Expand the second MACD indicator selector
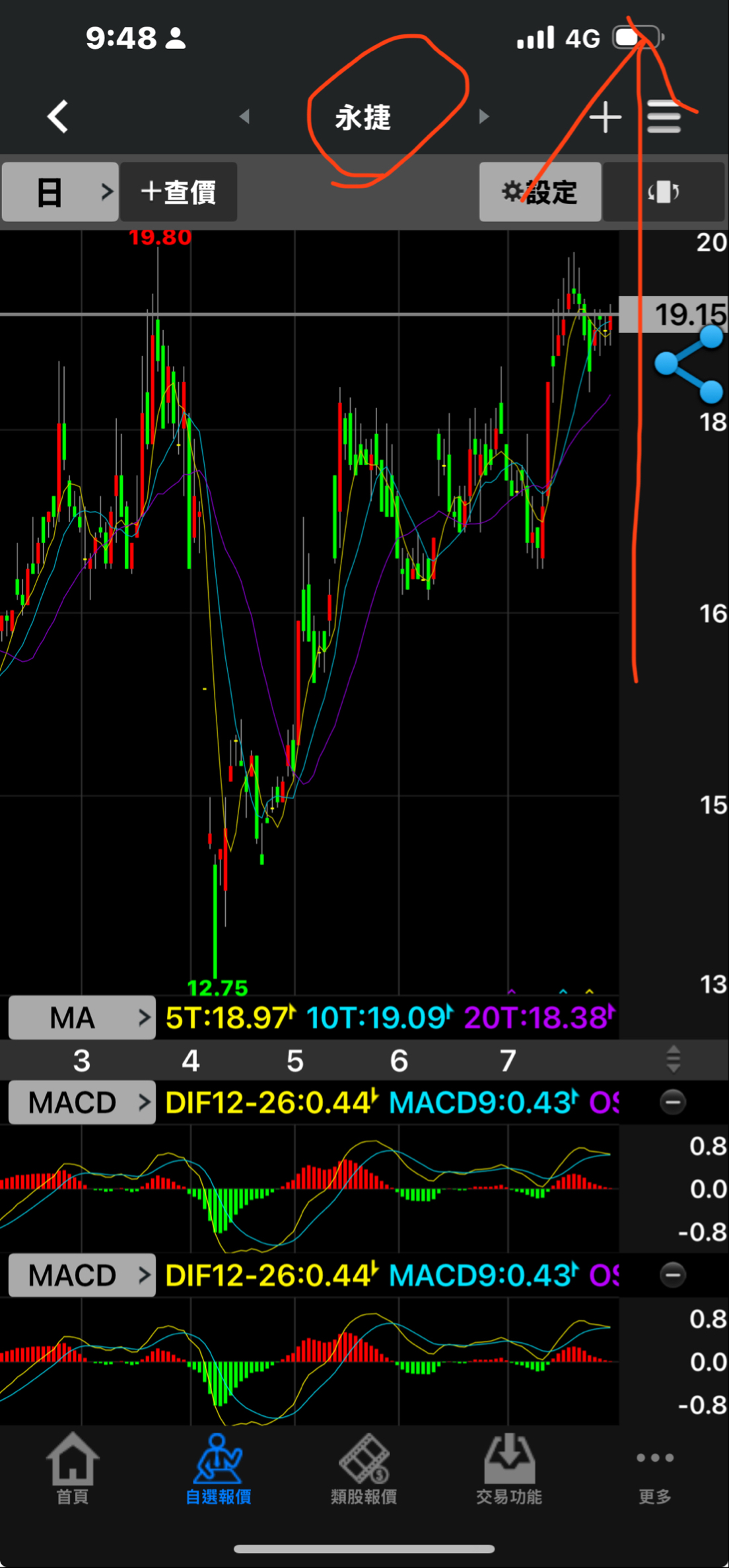 82,1275
